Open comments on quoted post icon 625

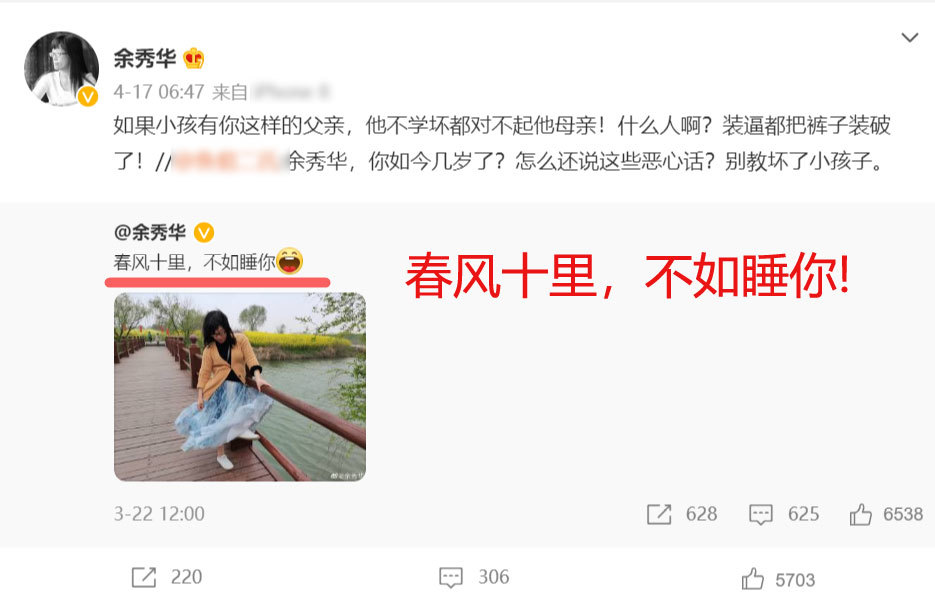[760, 514]
